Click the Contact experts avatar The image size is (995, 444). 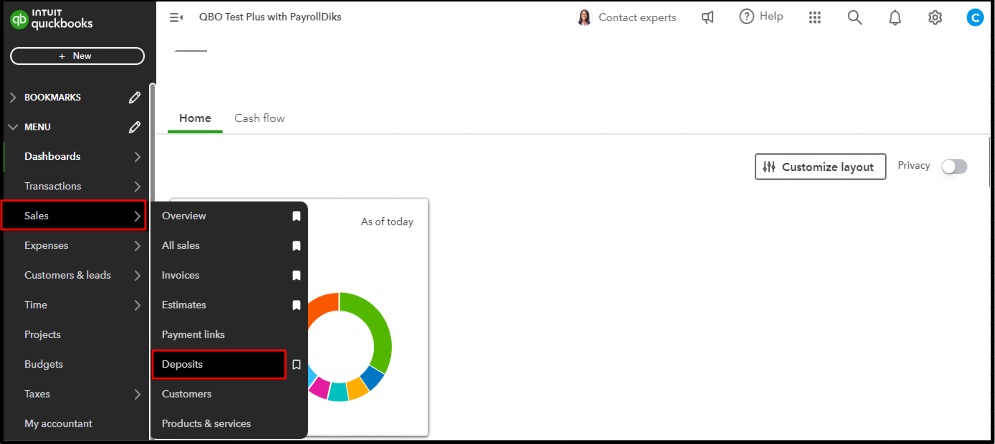[584, 18]
